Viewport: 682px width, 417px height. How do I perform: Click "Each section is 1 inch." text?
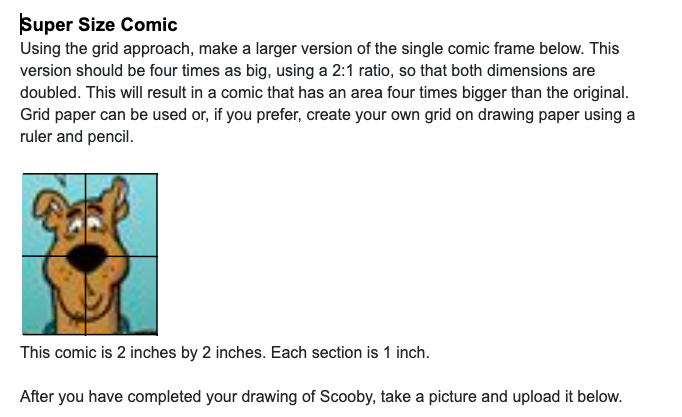[x=350, y=353]
